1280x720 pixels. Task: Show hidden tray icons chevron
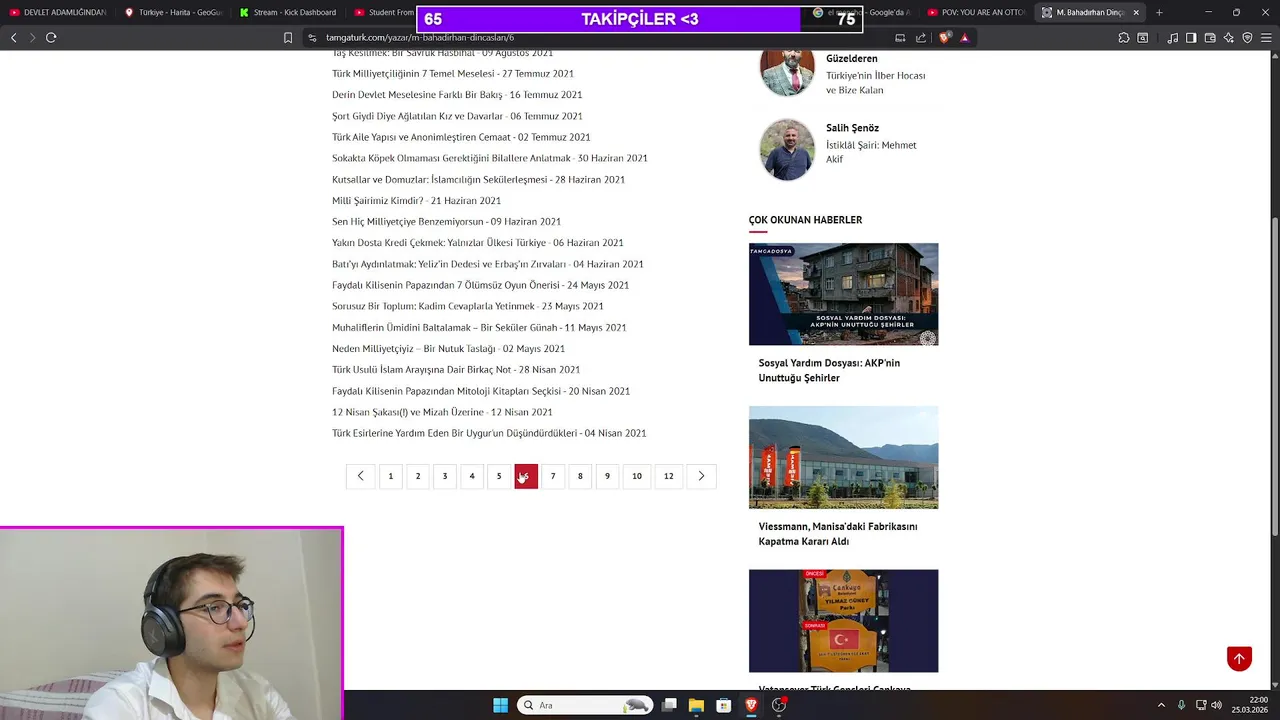pyautogui.click(x=1161, y=705)
